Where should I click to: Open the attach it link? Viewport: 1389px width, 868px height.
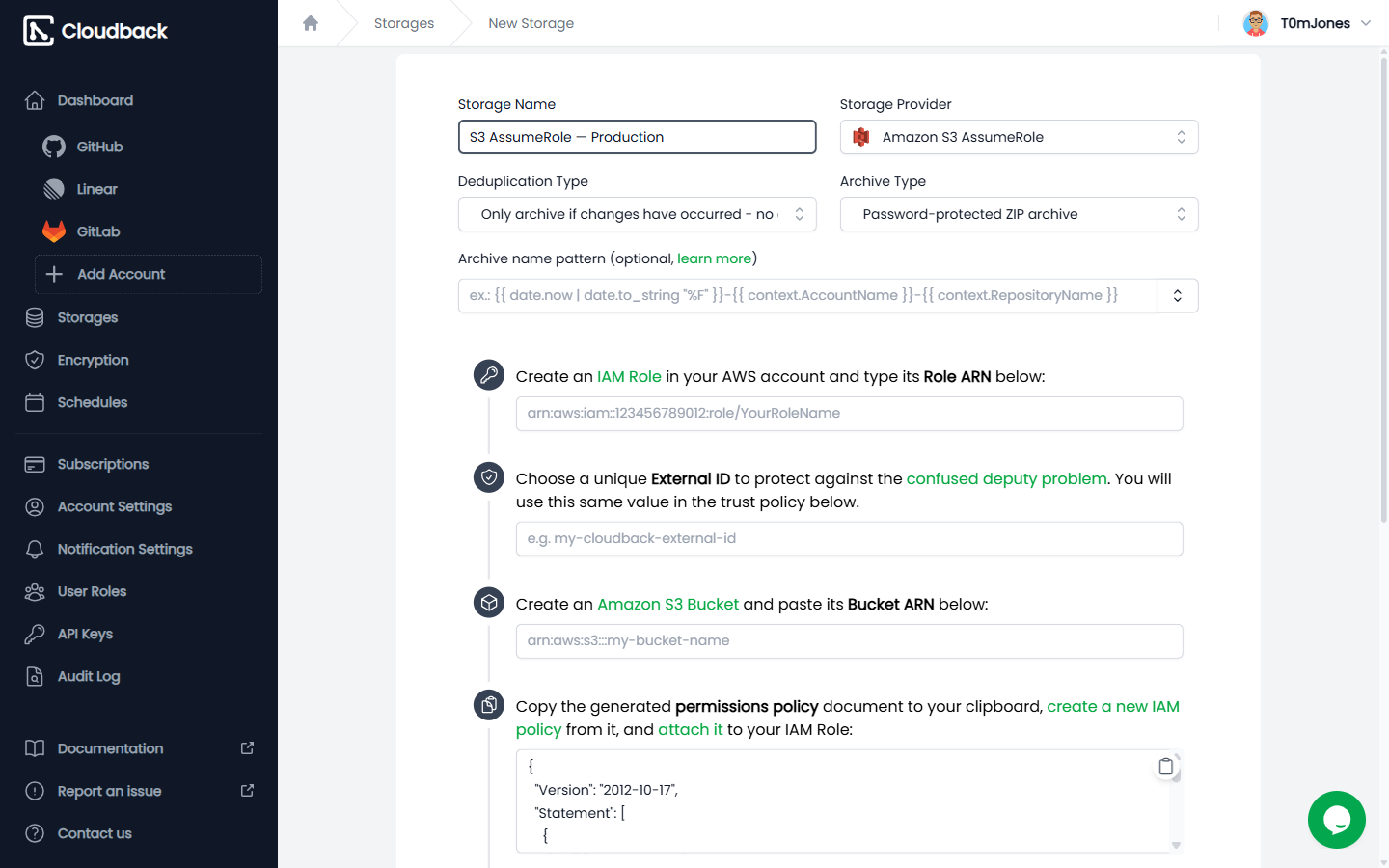[690, 730]
